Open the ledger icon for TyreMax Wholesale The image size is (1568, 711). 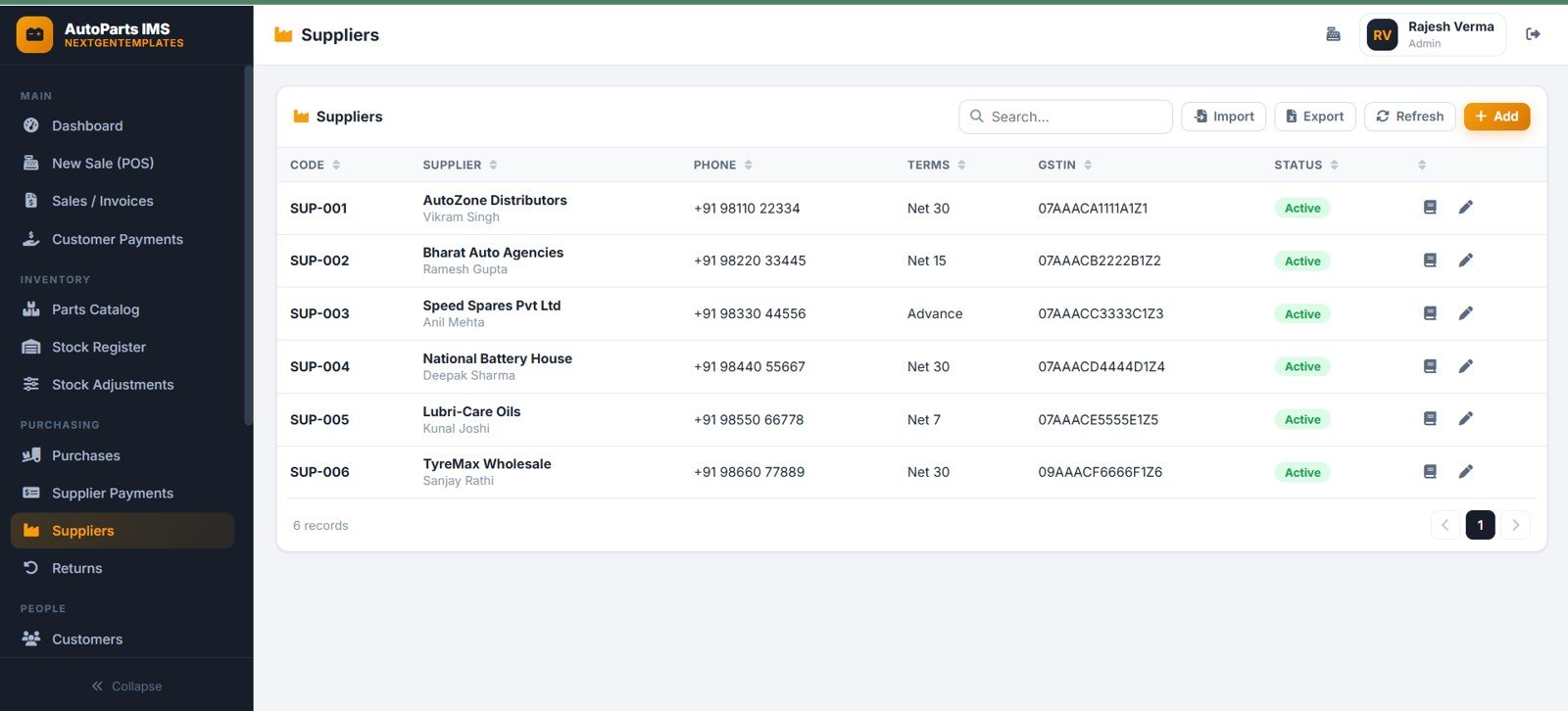[1430, 472]
